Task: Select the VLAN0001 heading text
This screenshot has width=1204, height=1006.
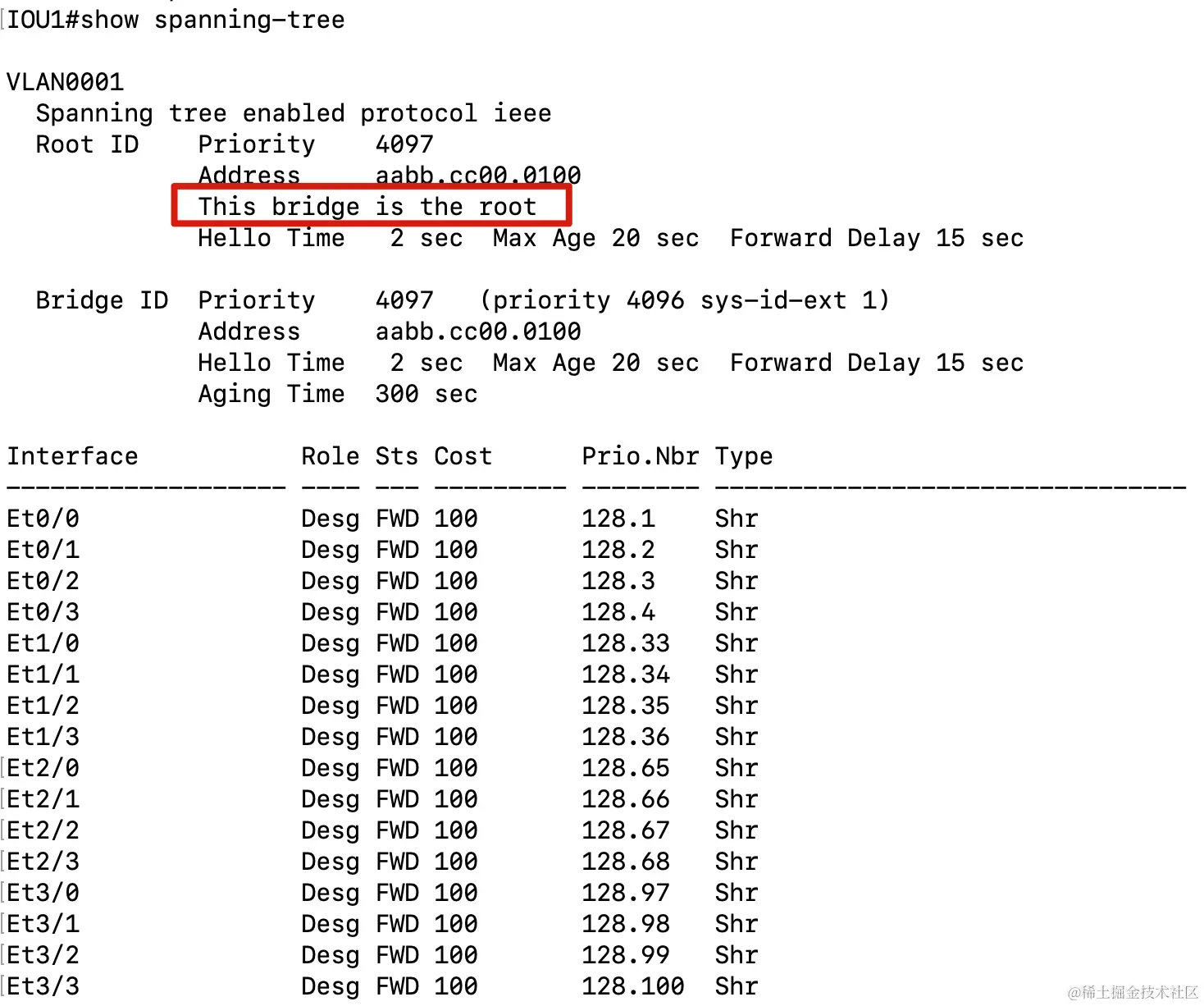Action: (x=66, y=82)
